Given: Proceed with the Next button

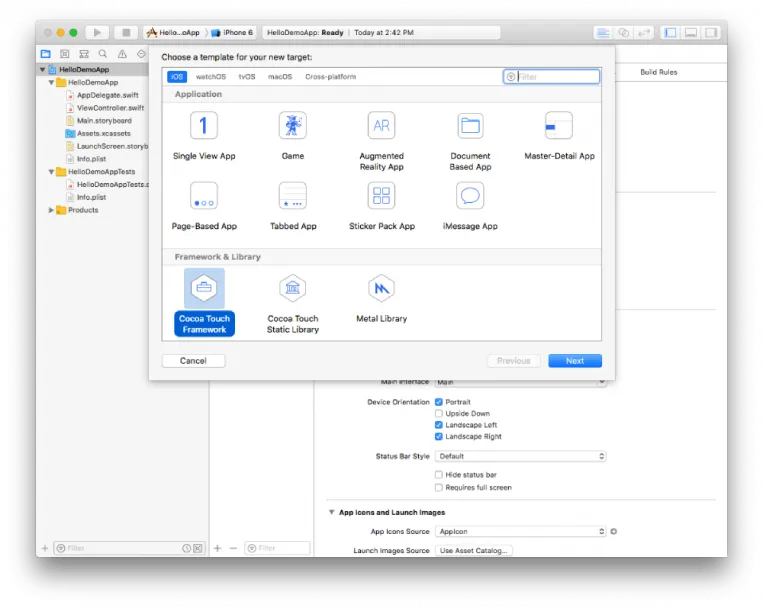Looking at the screenshot, I should tap(575, 361).
